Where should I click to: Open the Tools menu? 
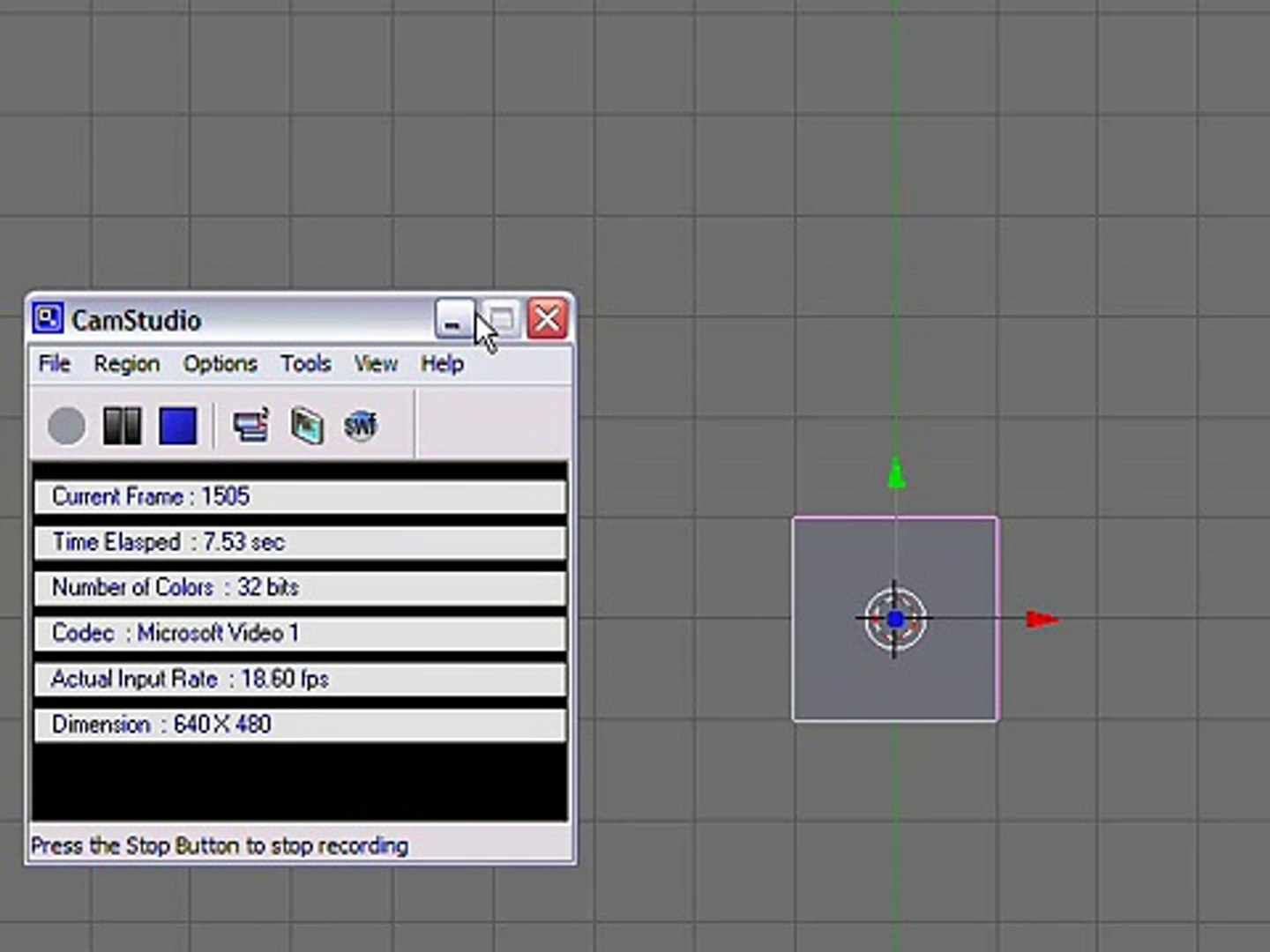click(306, 363)
